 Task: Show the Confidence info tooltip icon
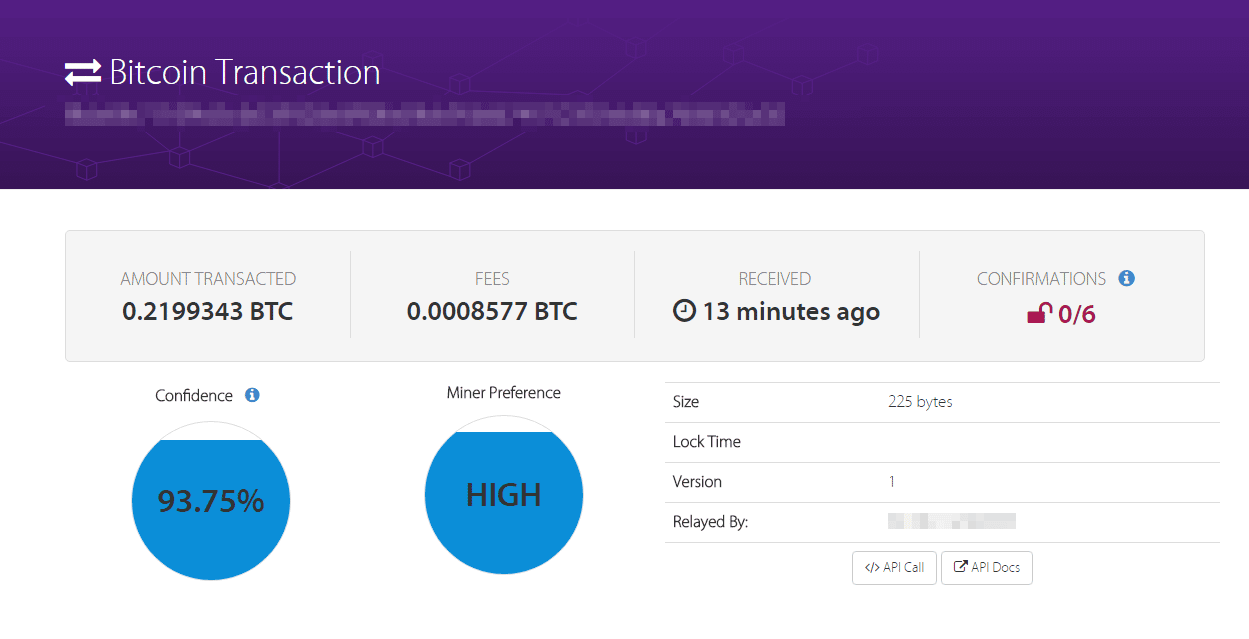tap(252, 395)
